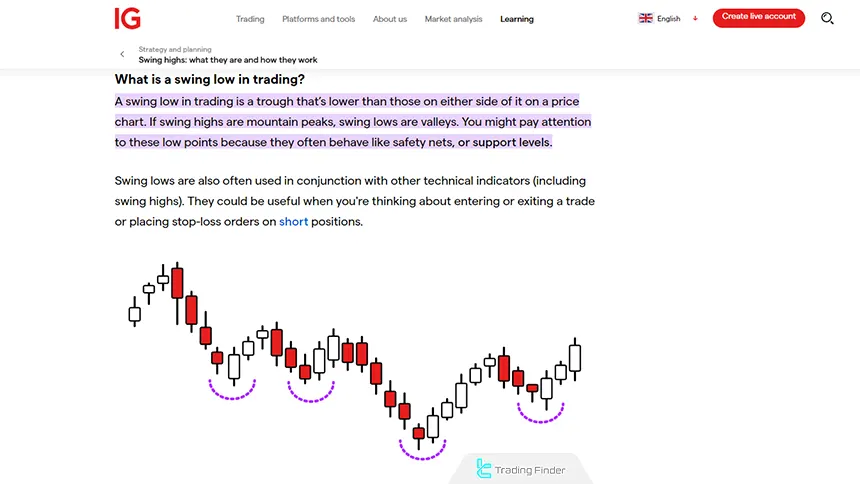Click the IG logo

127,18
